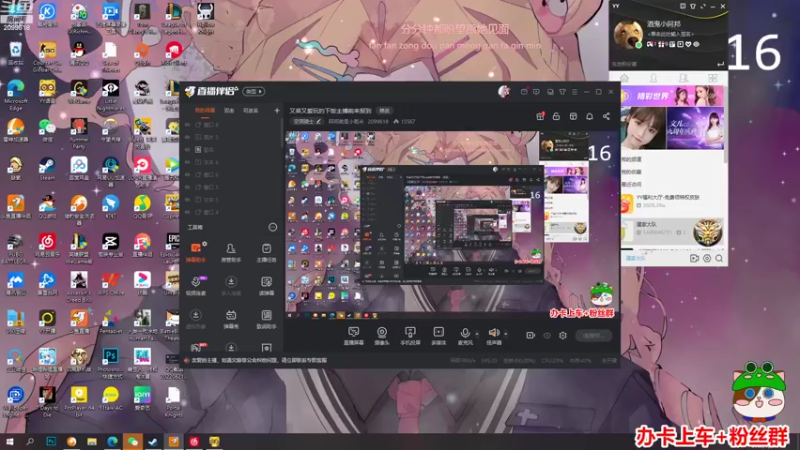Click the 麦克风 microphone icon
Viewport: 800px width, 450px height.
pos(465,334)
